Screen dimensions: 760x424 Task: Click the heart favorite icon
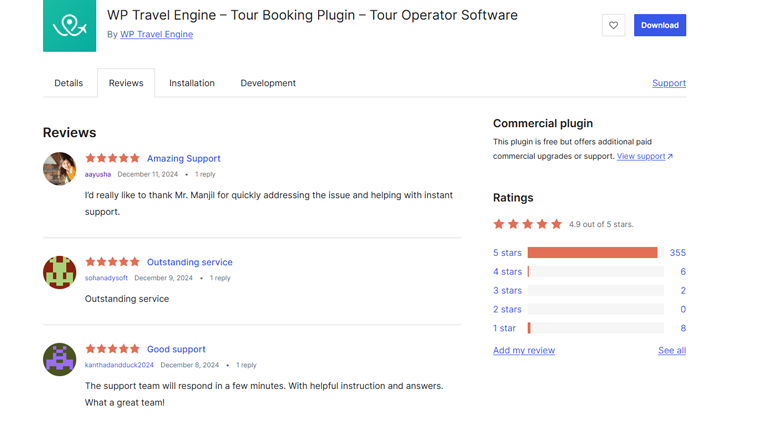(613, 25)
